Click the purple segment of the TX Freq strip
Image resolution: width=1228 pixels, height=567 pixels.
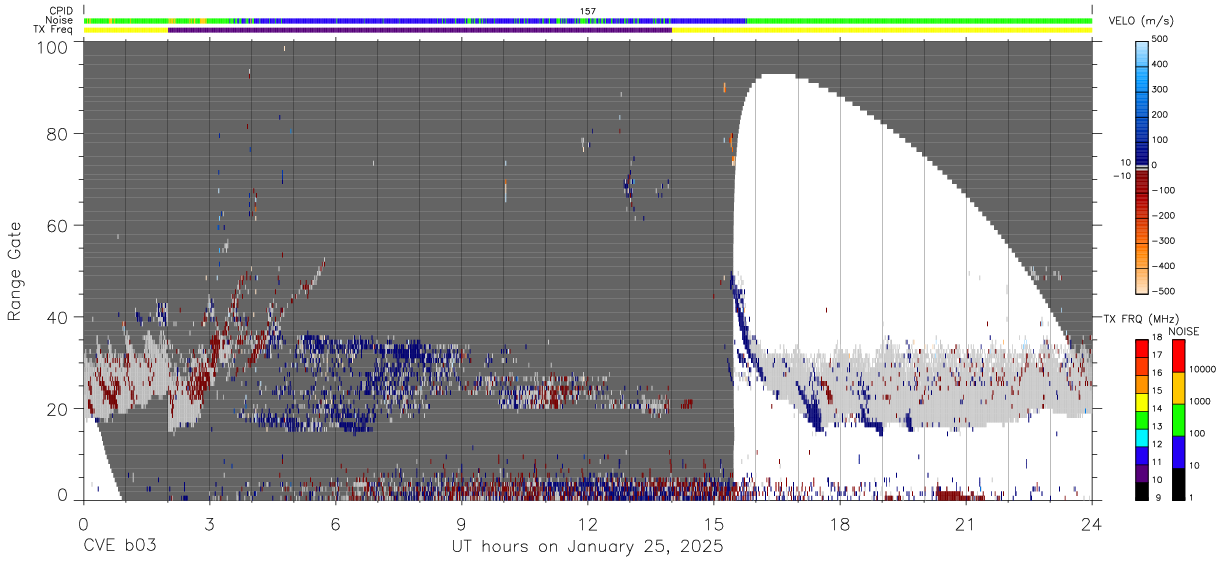point(420,30)
